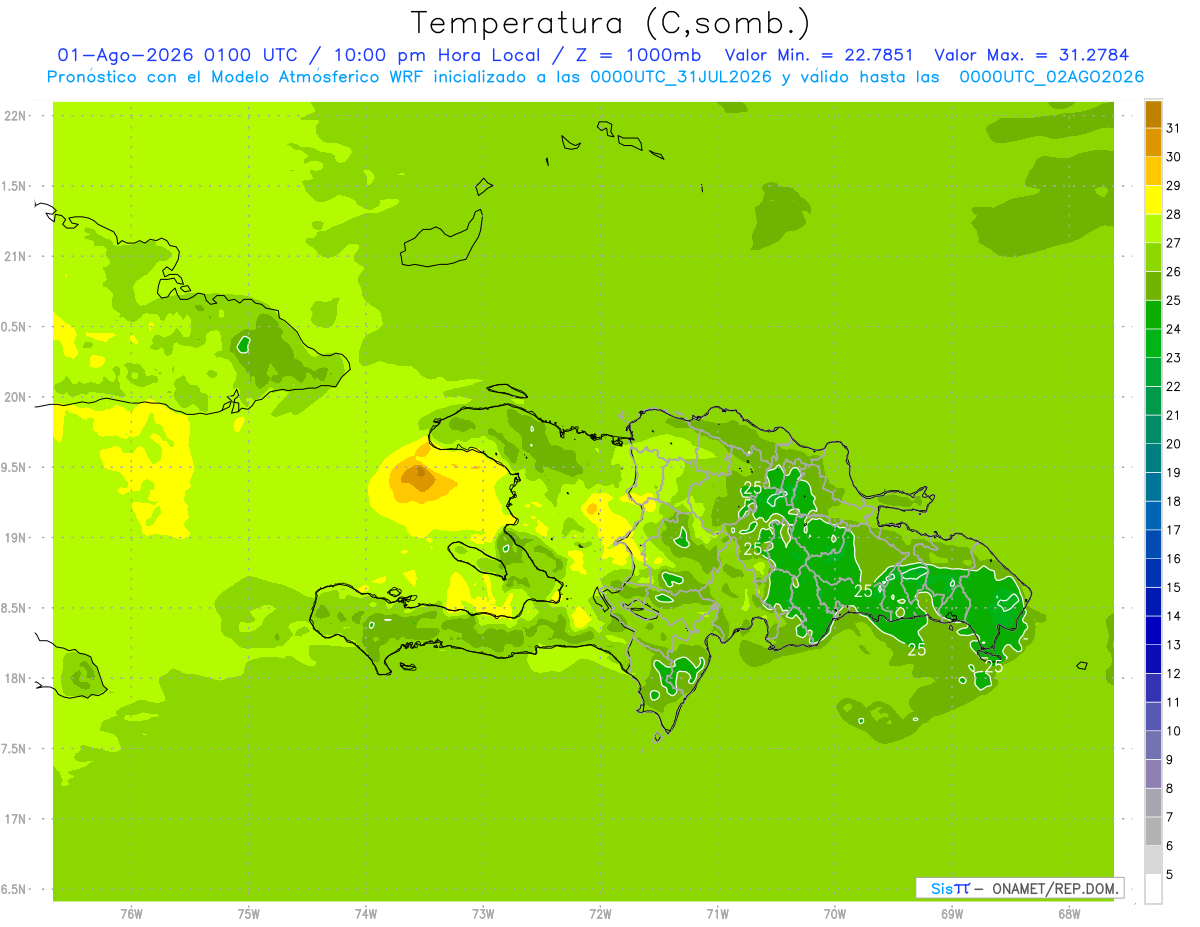This screenshot has height=927, width=1200.
Task: Click the color scale value '27'
Action: pos(1174,242)
